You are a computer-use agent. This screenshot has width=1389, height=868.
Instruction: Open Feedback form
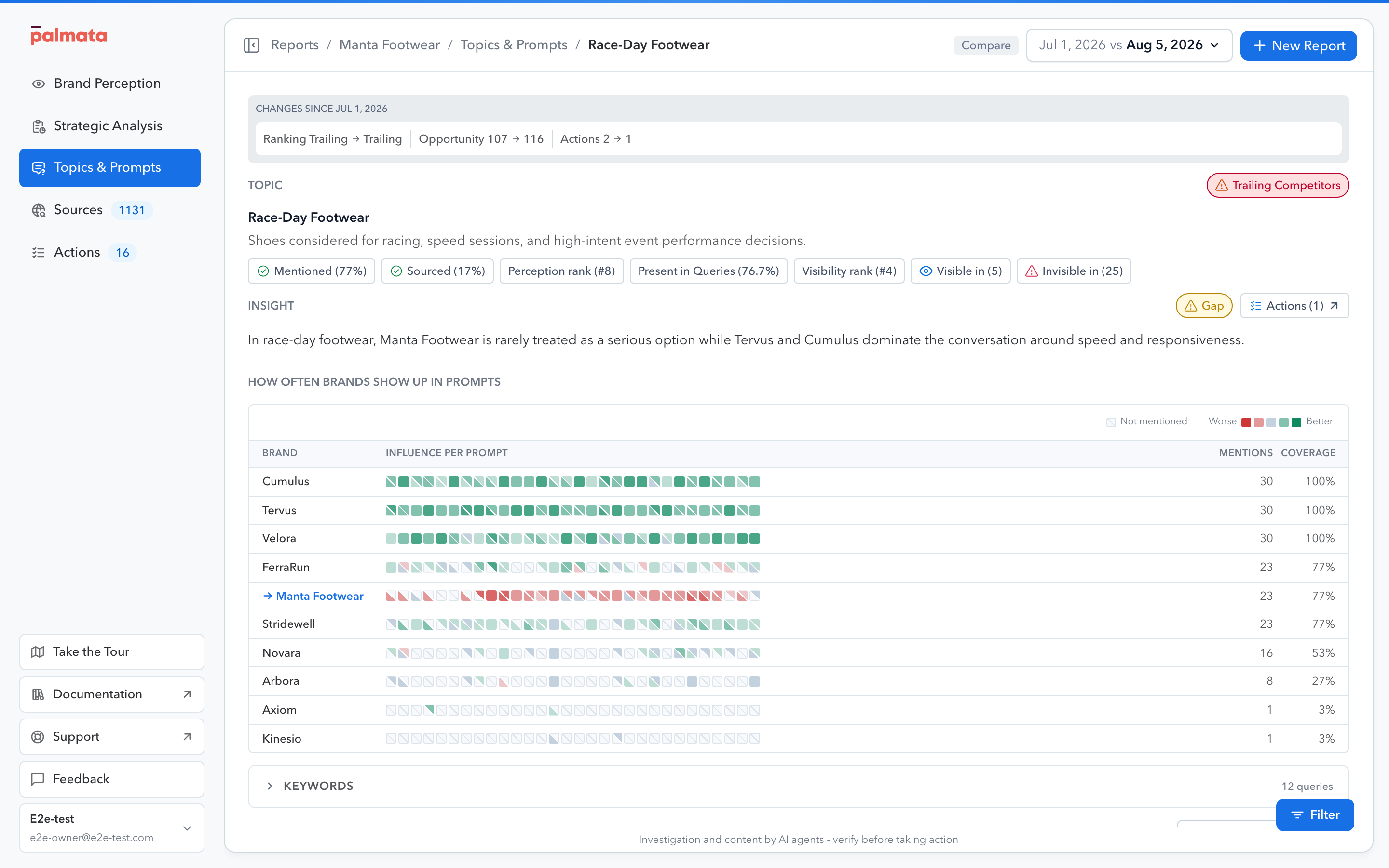[x=112, y=779]
